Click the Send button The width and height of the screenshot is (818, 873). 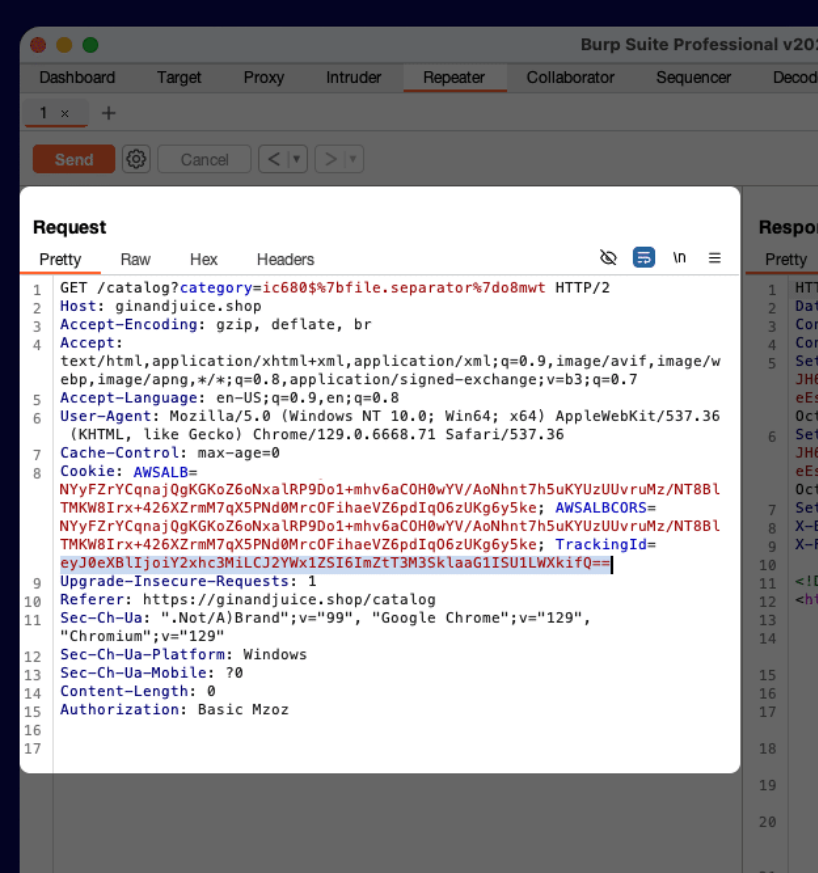pos(74,160)
